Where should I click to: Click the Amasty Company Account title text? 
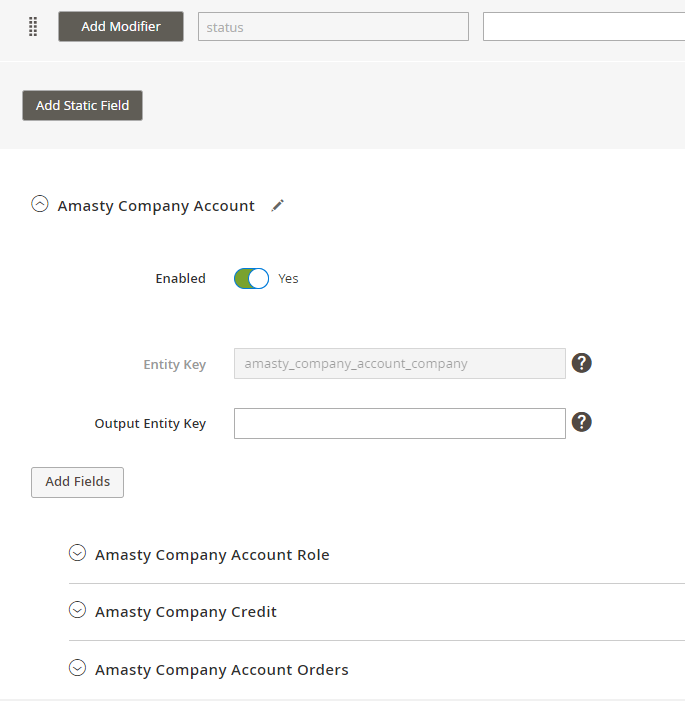point(156,206)
